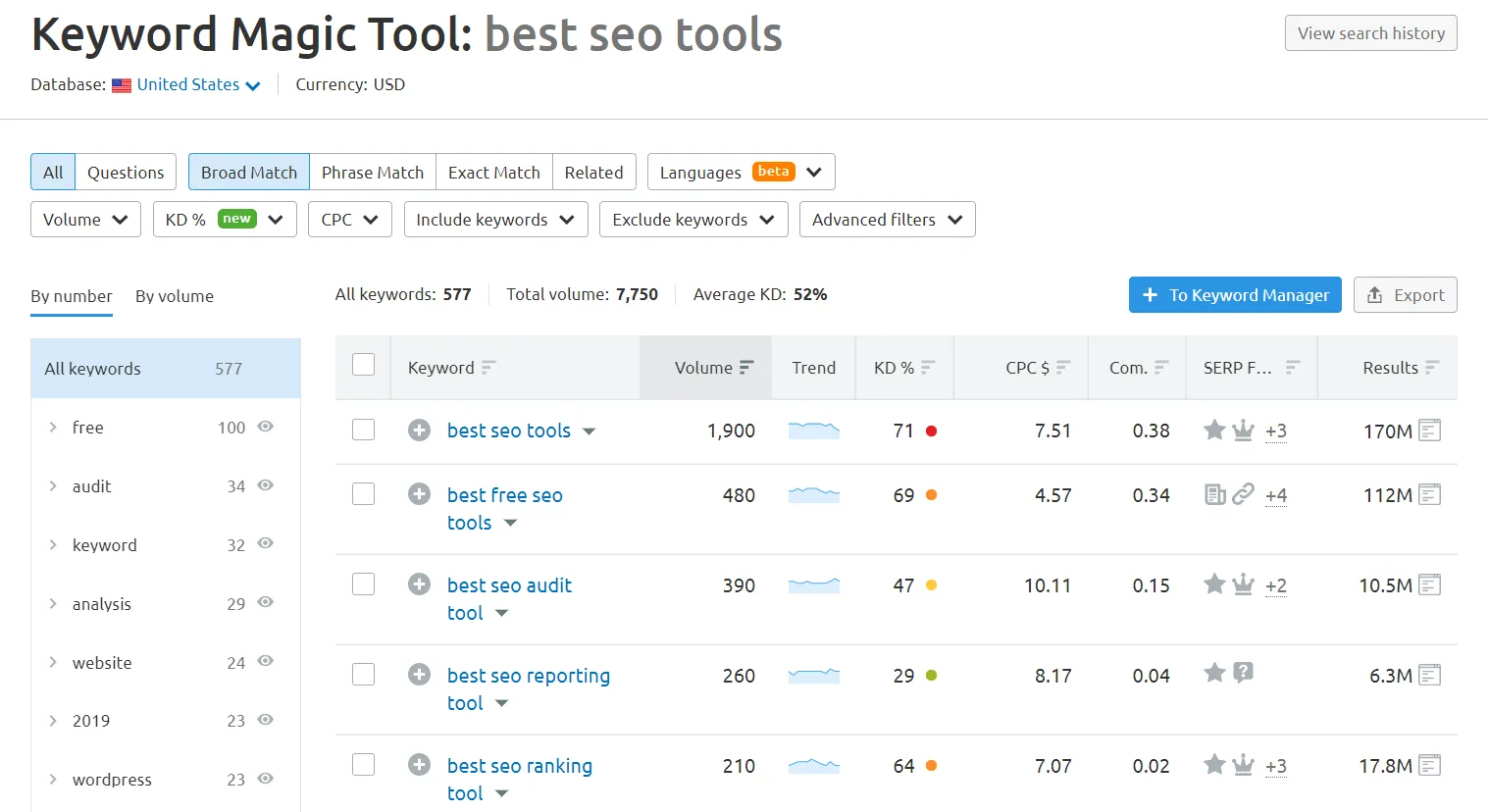The width and height of the screenshot is (1488, 812).
Task: Select Broad Match tab
Action: pos(249,172)
